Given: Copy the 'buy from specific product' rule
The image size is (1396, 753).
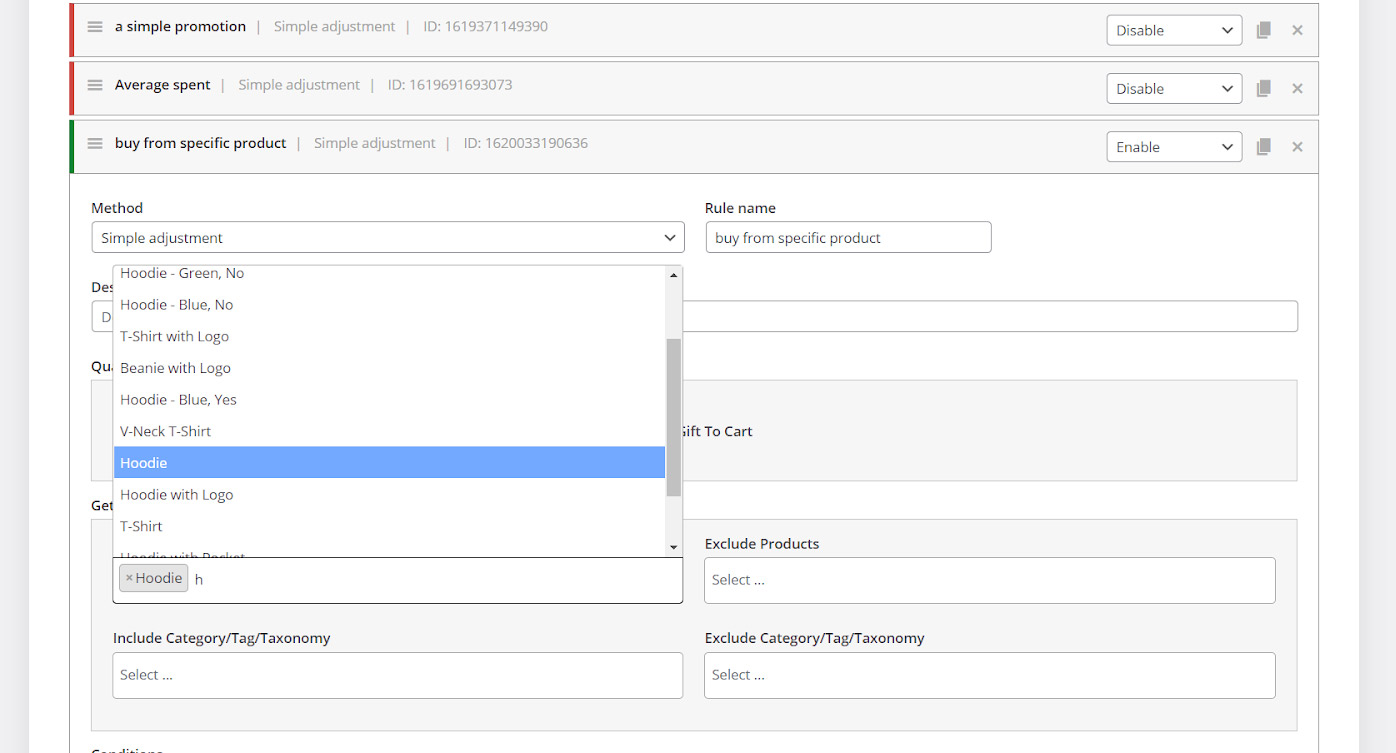Looking at the screenshot, I should (1263, 147).
